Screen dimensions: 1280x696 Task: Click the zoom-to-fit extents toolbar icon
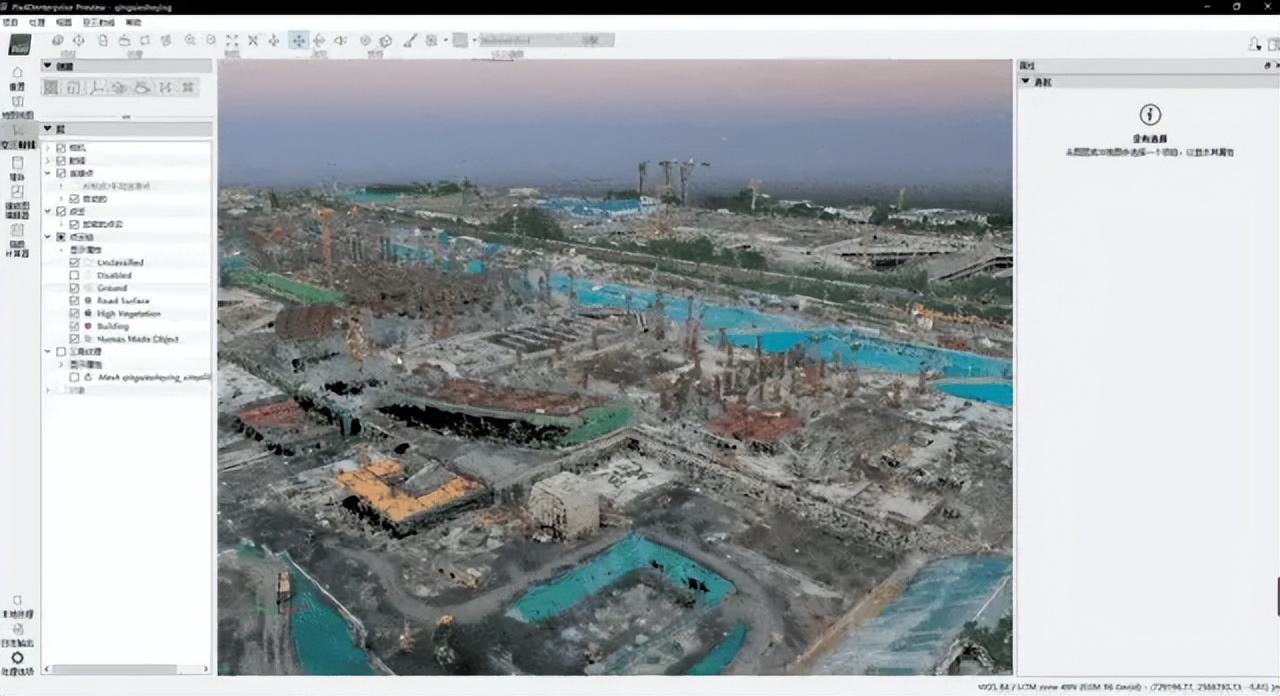pyautogui.click(x=232, y=41)
